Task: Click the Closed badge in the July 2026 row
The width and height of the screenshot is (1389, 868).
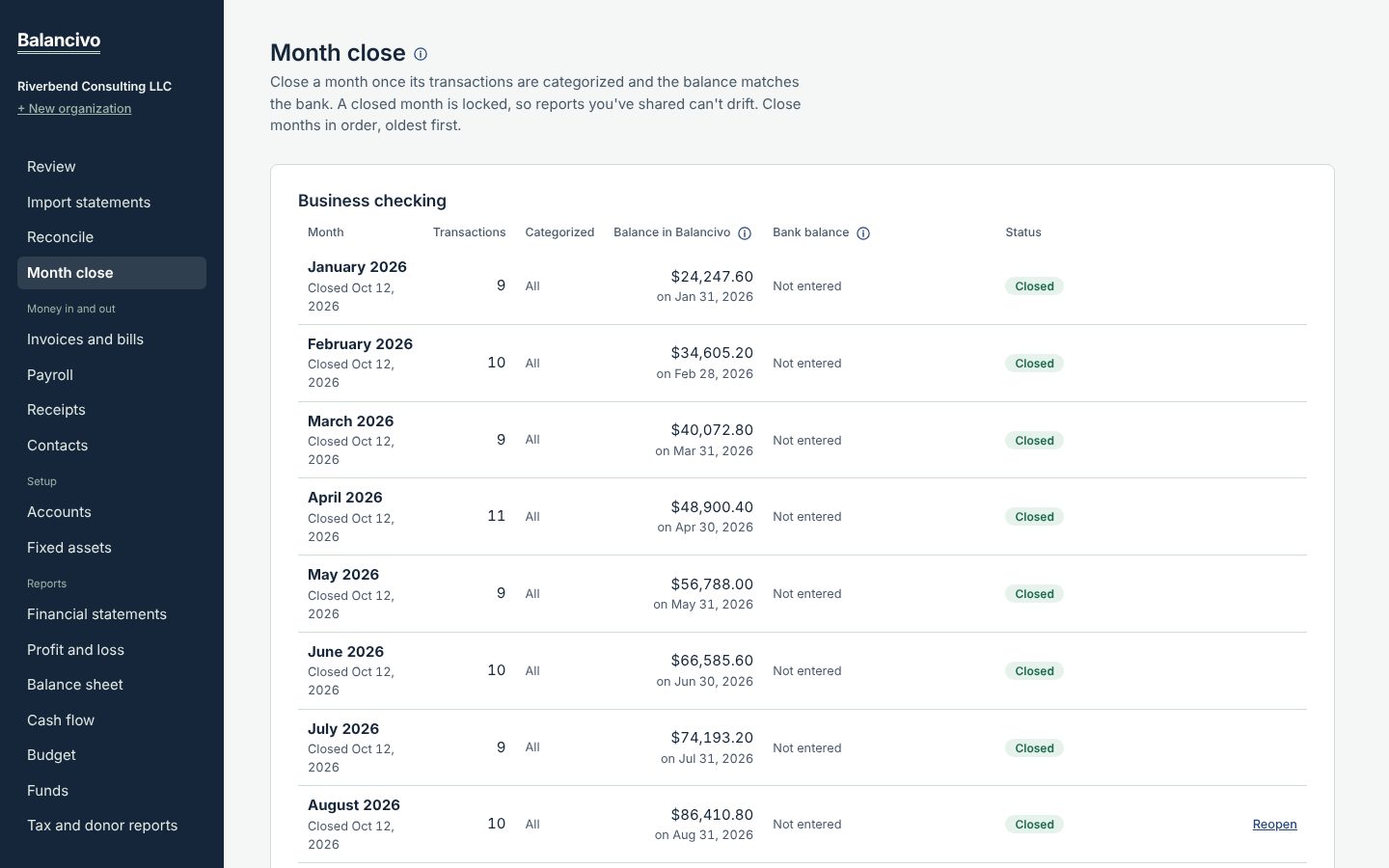Action: (1034, 748)
